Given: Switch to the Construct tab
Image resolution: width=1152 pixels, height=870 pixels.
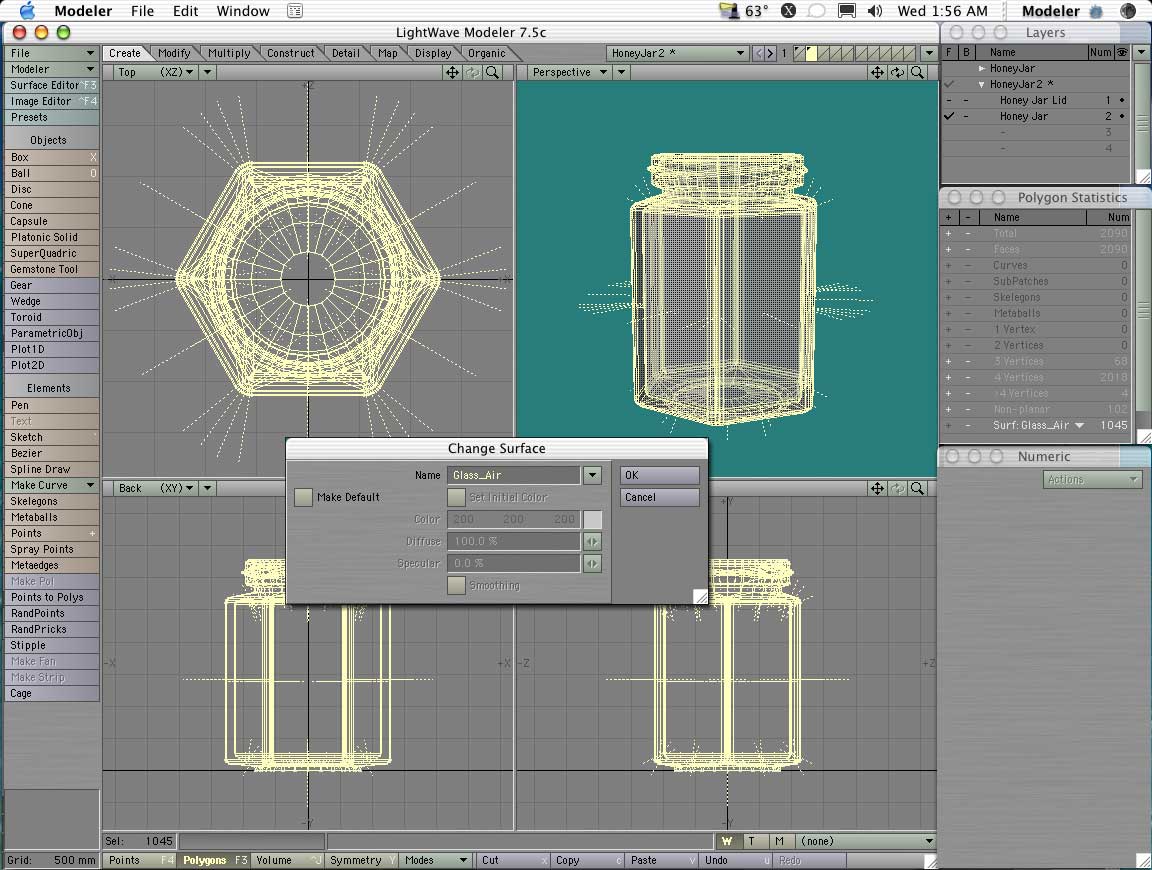Looking at the screenshot, I should (290, 53).
